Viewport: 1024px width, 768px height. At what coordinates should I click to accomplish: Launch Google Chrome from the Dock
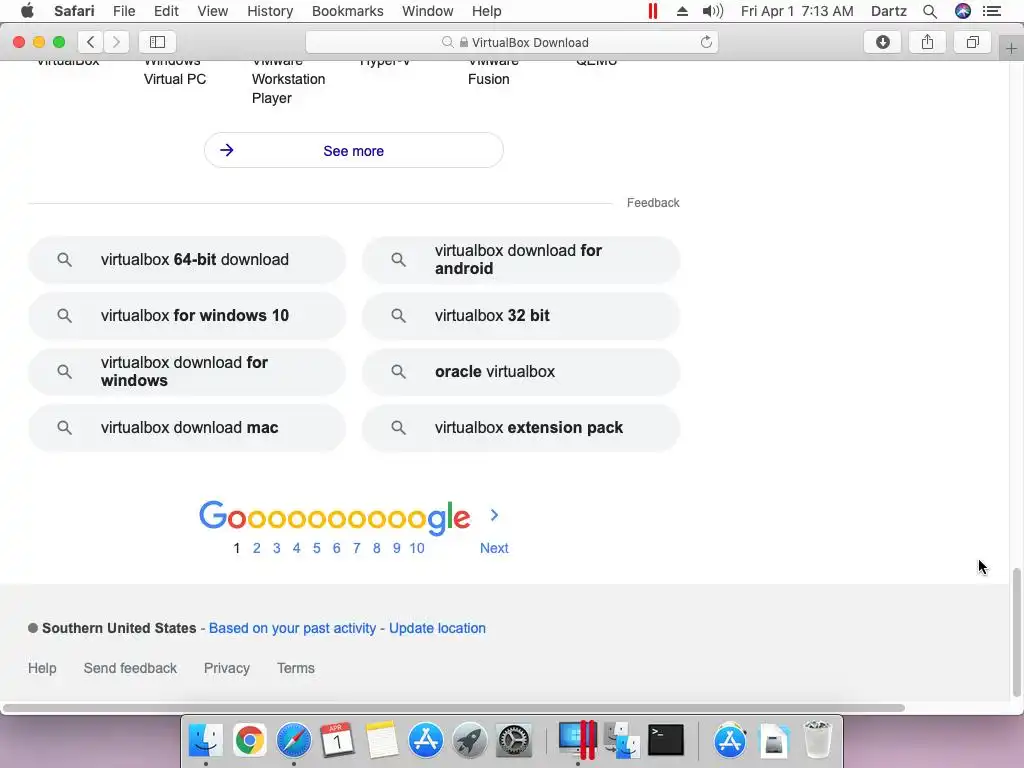[249, 740]
